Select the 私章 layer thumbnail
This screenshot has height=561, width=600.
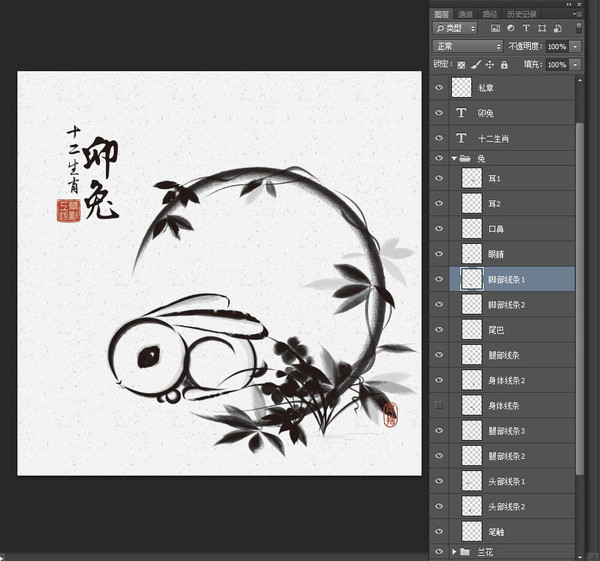461,88
